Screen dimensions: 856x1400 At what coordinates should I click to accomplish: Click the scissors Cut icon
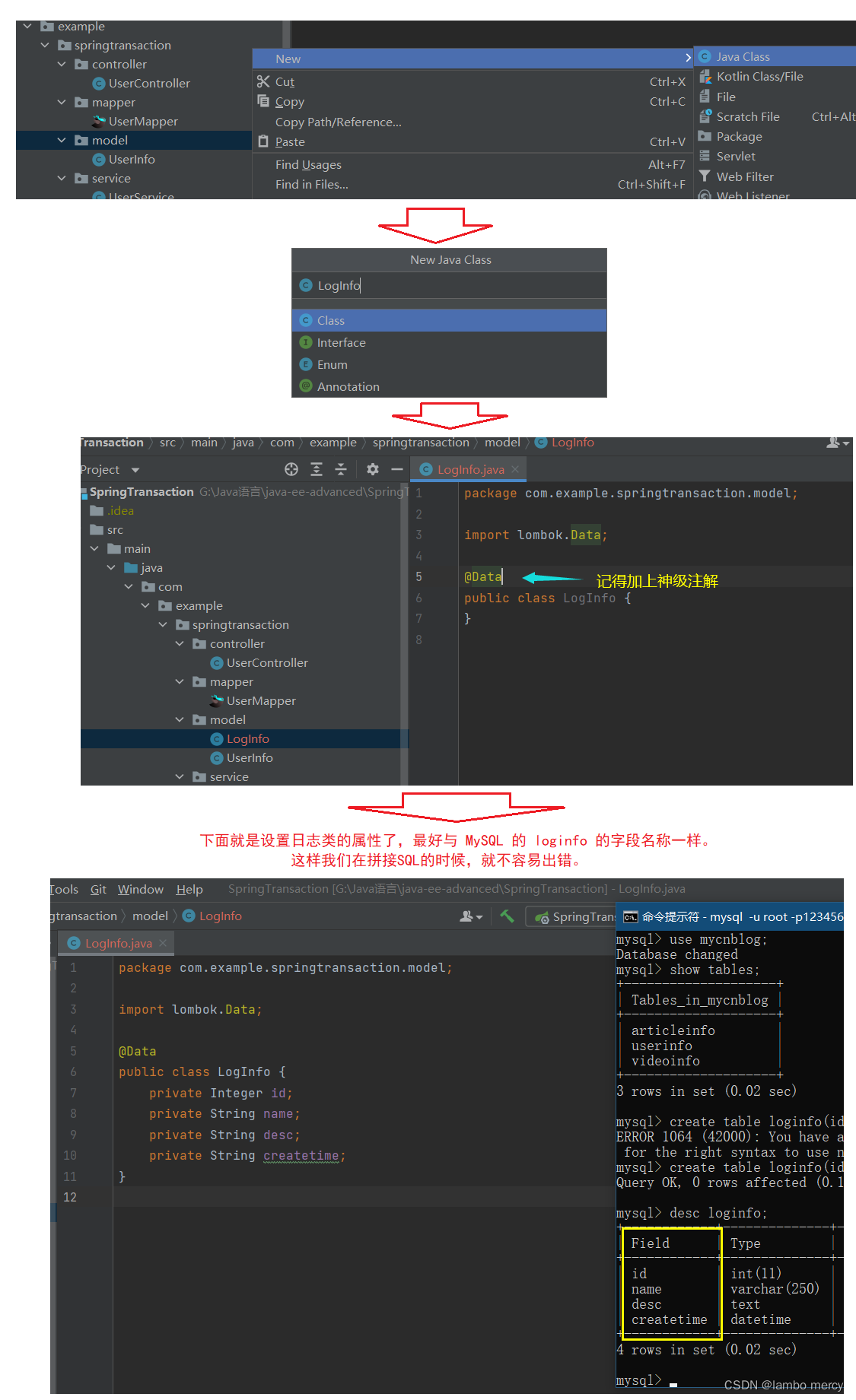click(x=263, y=81)
